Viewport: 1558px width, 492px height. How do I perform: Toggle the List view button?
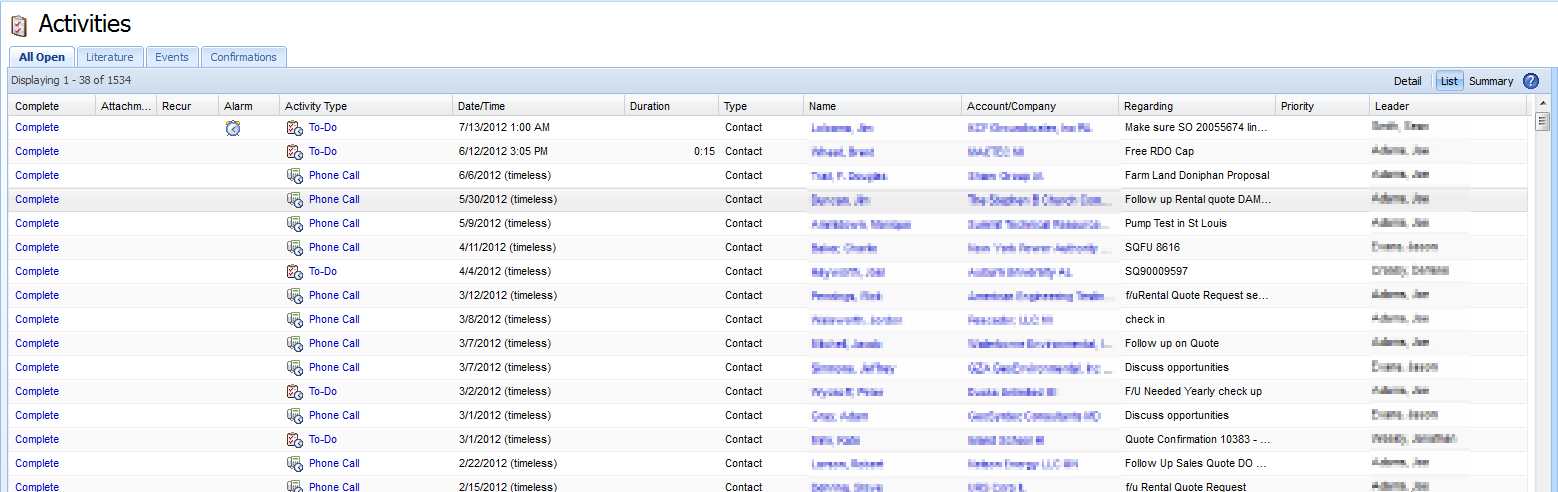pyautogui.click(x=1449, y=81)
